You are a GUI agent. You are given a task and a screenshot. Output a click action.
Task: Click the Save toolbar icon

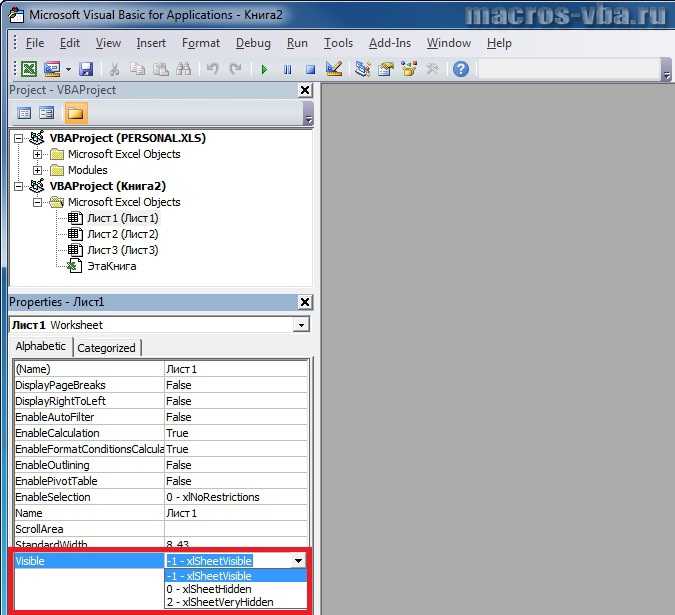pyautogui.click(x=86, y=69)
